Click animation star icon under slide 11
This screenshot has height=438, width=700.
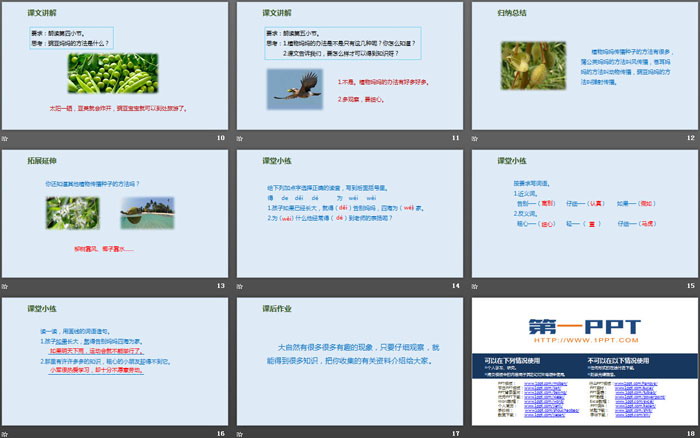point(240,138)
